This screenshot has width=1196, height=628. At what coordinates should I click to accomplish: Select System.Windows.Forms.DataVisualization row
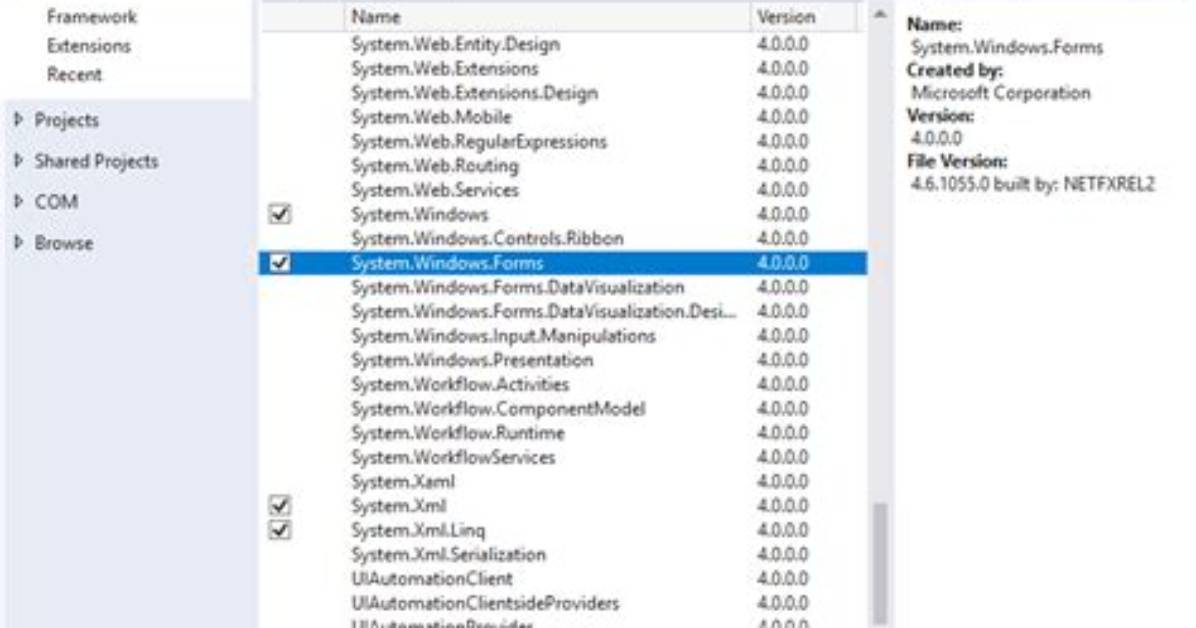tap(563, 288)
